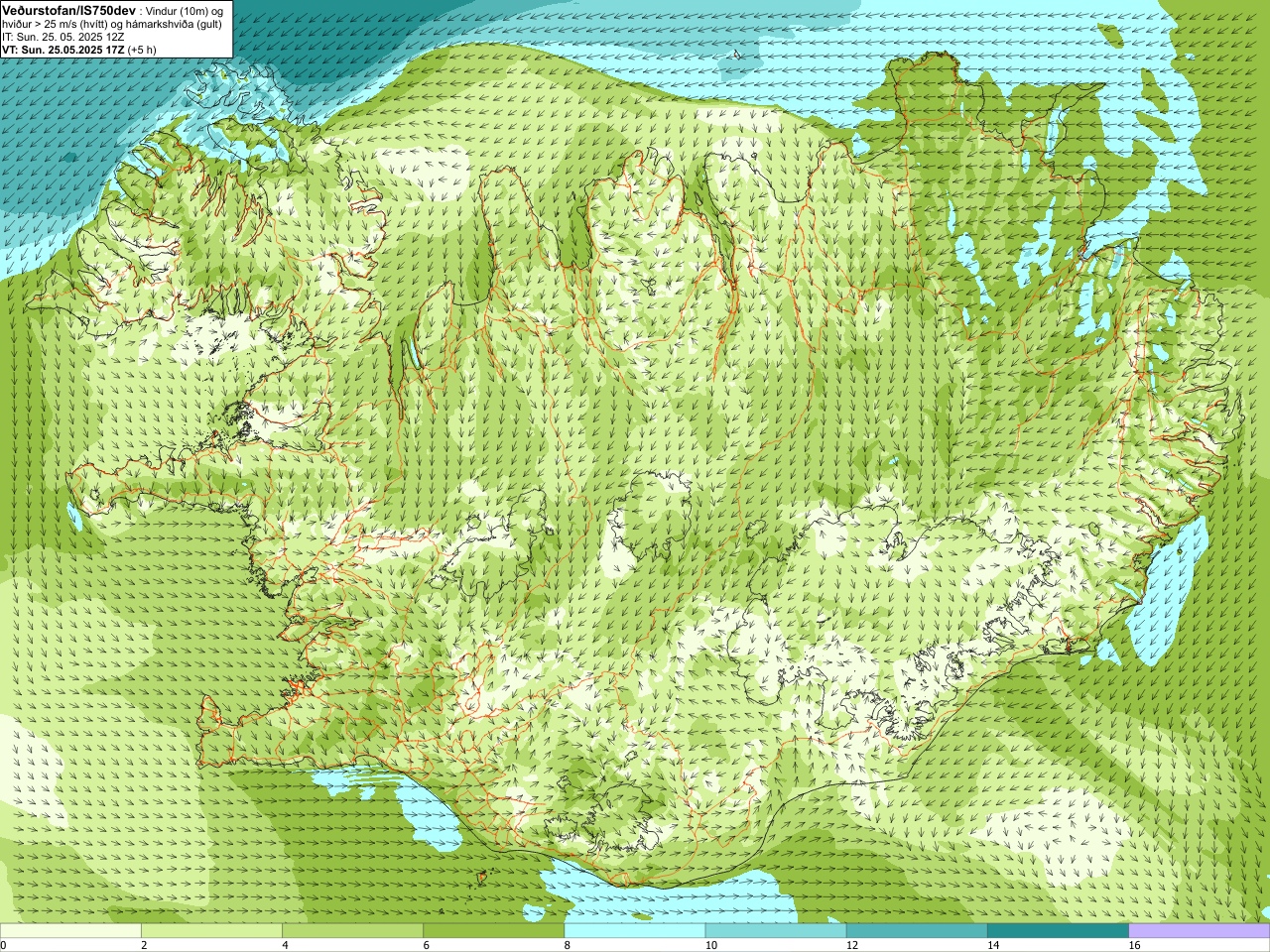This screenshot has width=1270, height=952.
Task: Click the "14" label on the color scale
Action: click(x=993, y=945)
